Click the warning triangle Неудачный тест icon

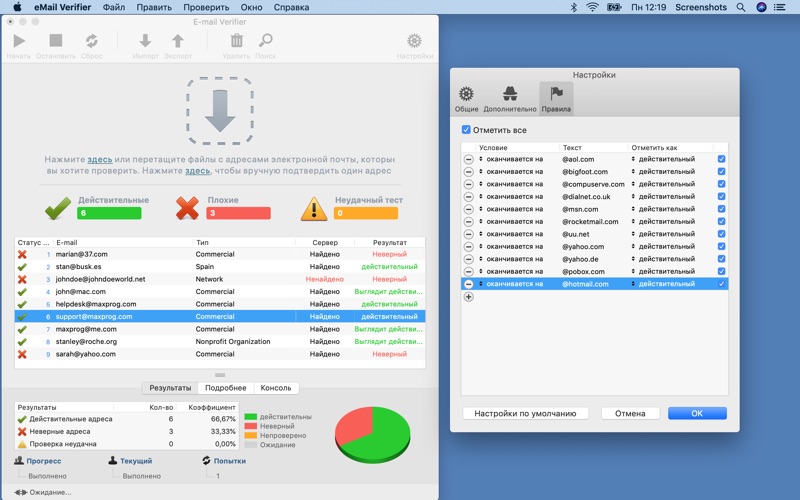[x=314, y=209]
